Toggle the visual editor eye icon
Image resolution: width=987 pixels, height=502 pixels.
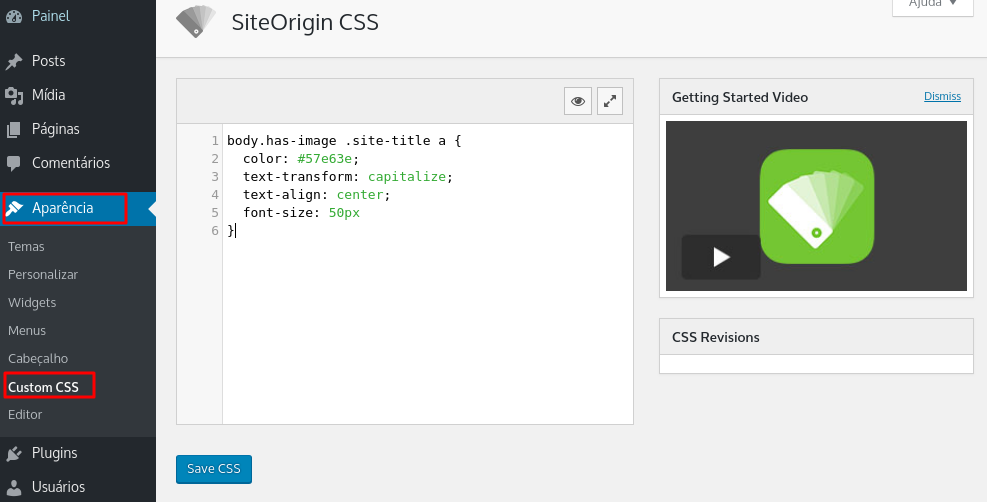[578, 101]
